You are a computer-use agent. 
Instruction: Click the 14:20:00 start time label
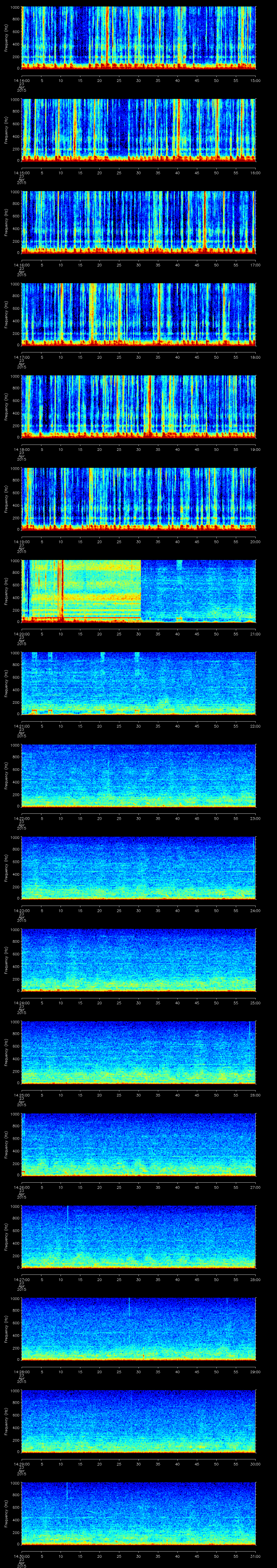click(21, 634)
